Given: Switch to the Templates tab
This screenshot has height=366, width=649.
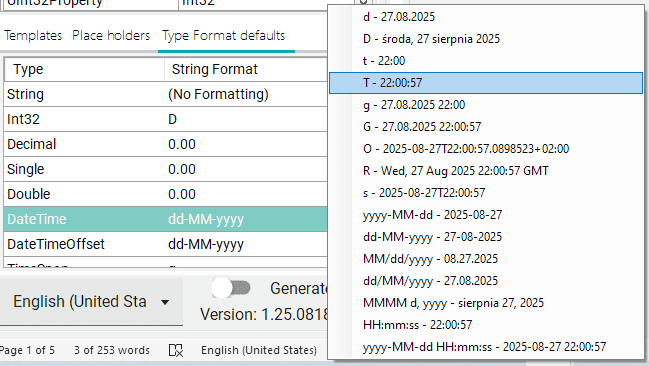Looking at the screenshot, I should pos(33,36).
